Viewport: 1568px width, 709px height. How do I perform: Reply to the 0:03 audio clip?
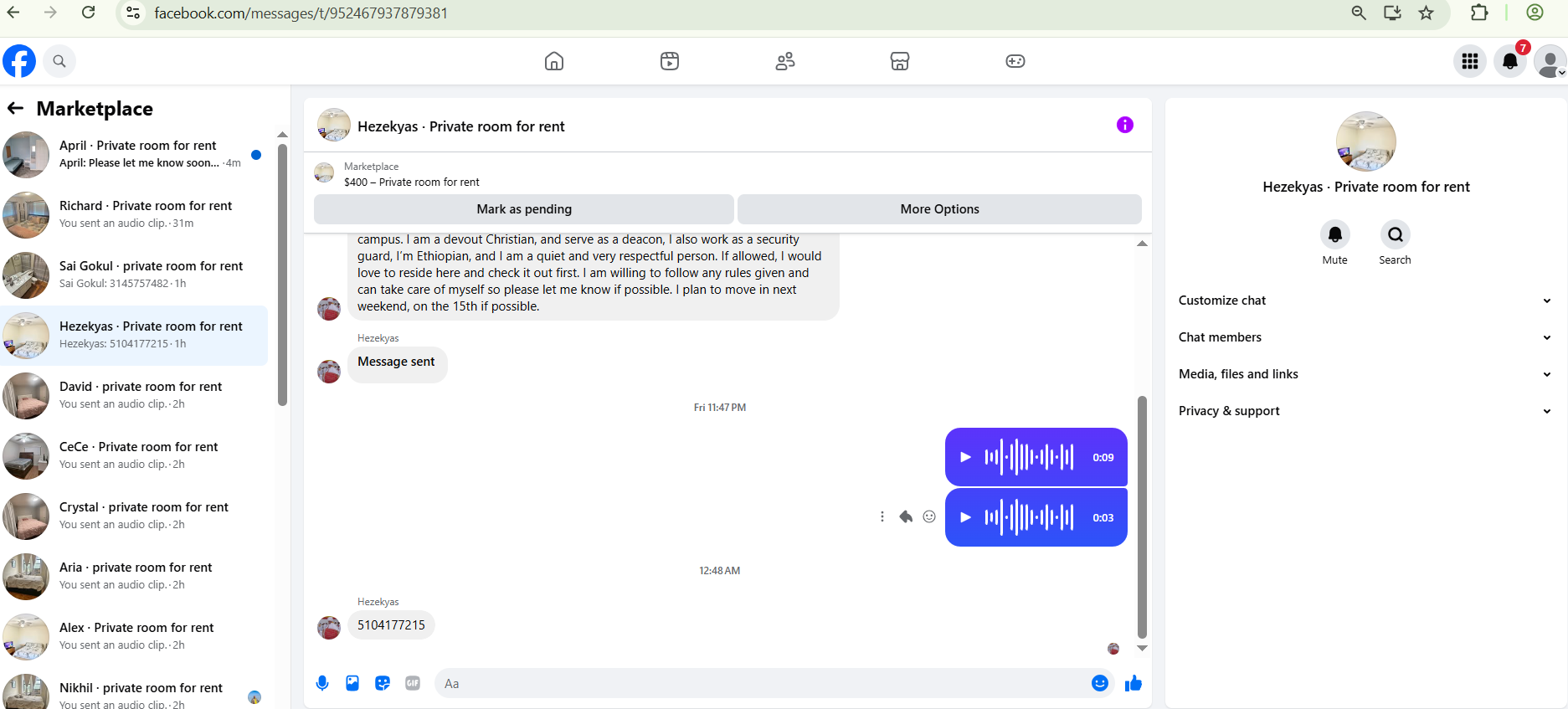pyautogui.click(x=906, y=516)
